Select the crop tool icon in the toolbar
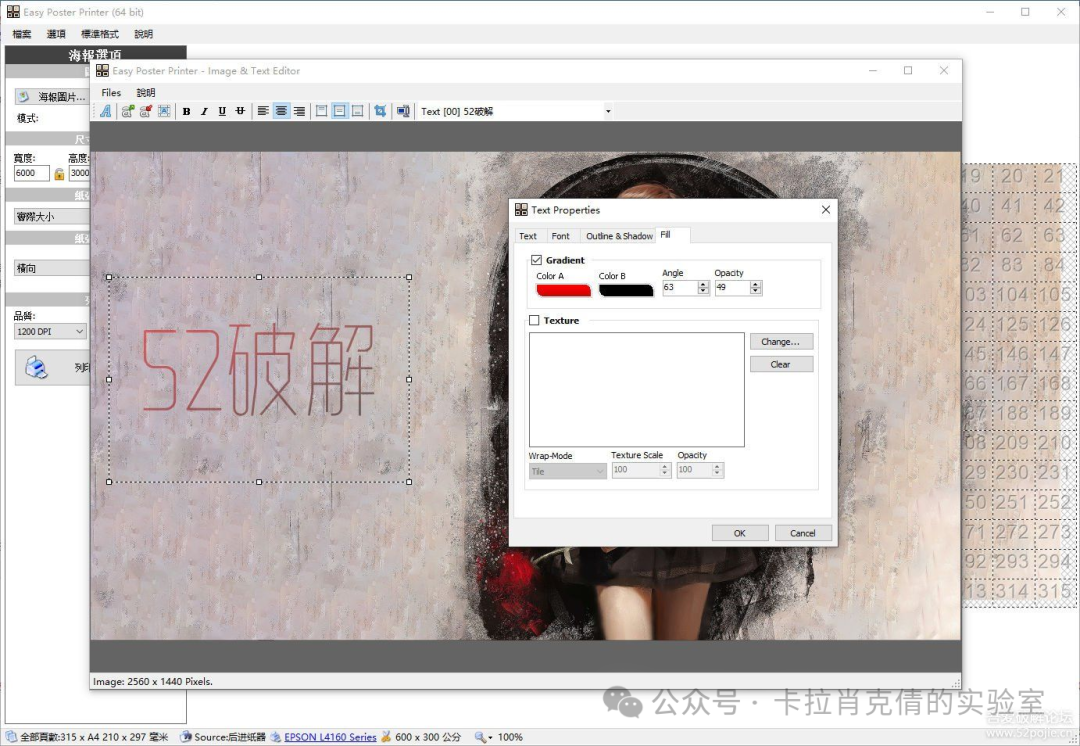Image resolution: width=1080 pixels, height=746 pixels. click(x=379, y=111)
